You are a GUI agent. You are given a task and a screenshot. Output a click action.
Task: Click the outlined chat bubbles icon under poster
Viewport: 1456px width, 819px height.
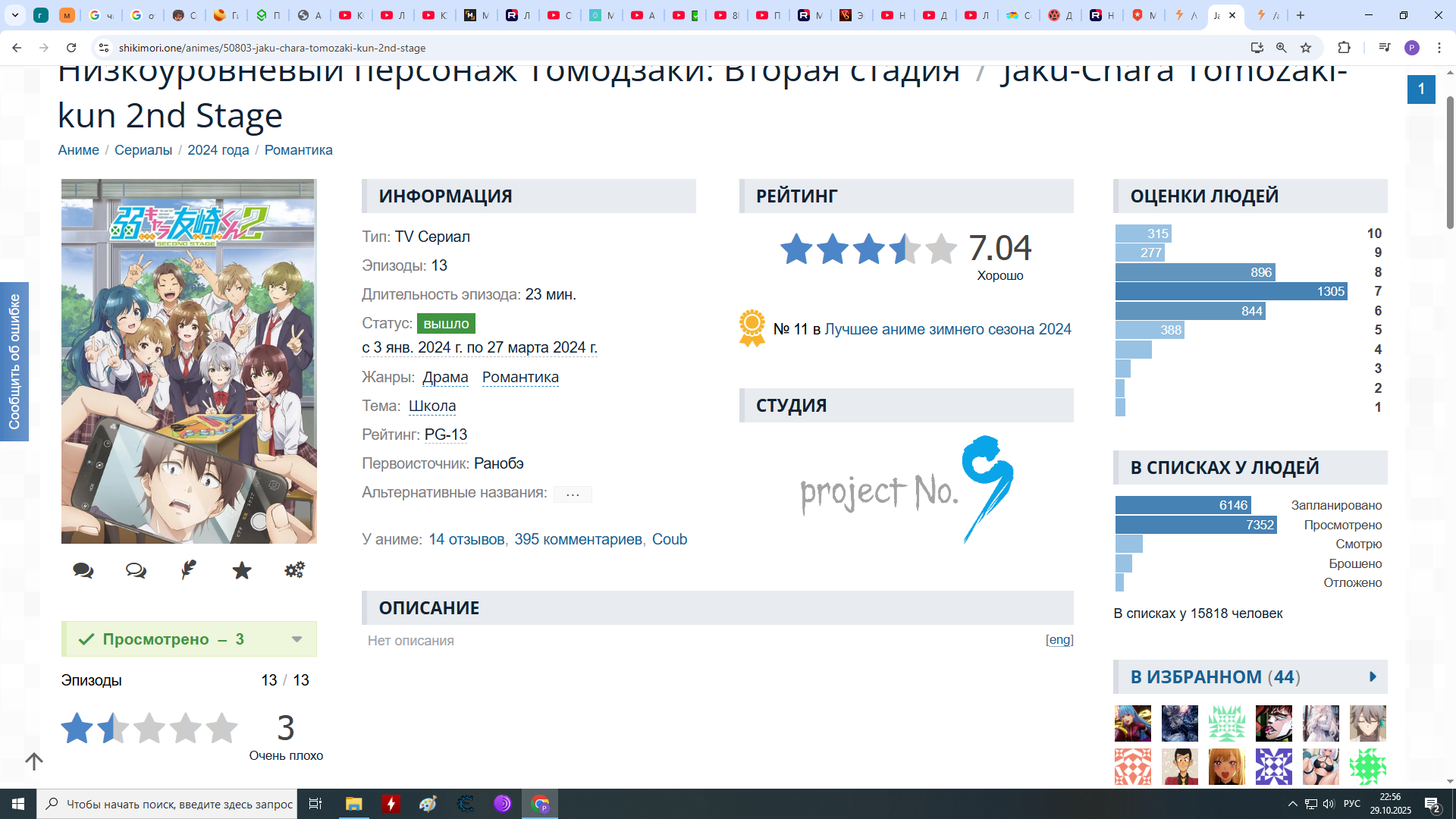[x=136, y=570]
